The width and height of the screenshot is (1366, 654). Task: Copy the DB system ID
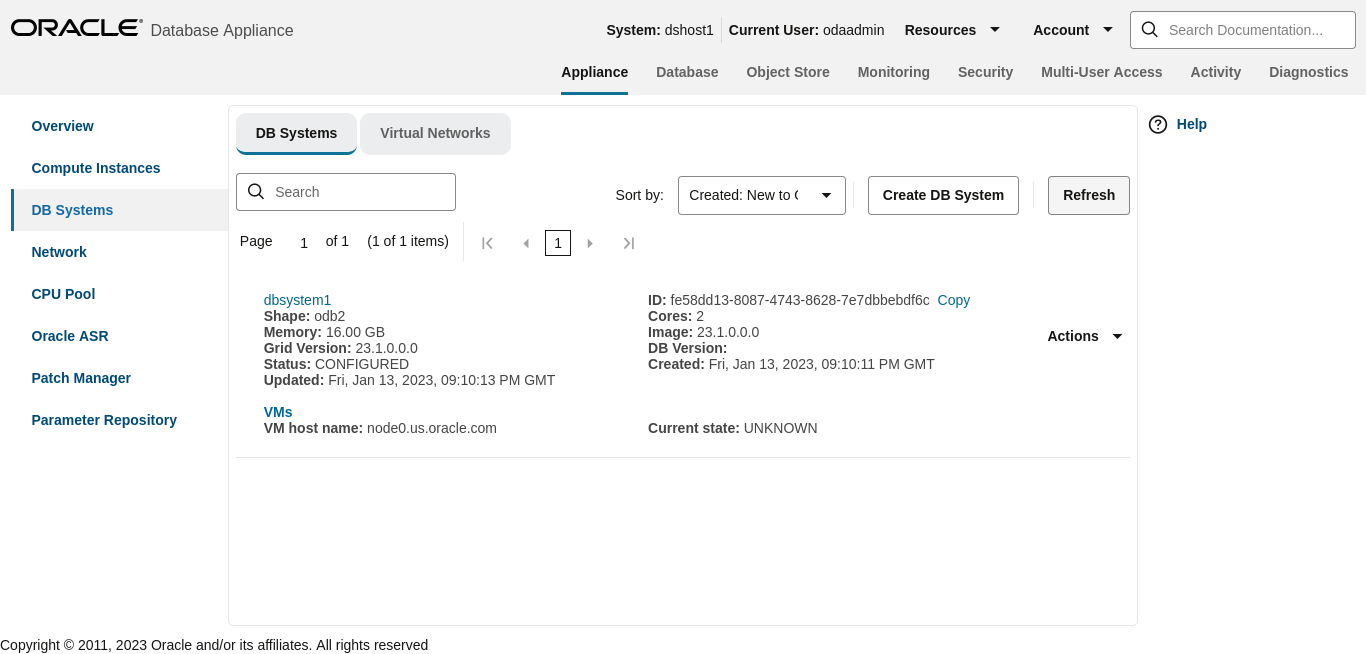(953, 300)
